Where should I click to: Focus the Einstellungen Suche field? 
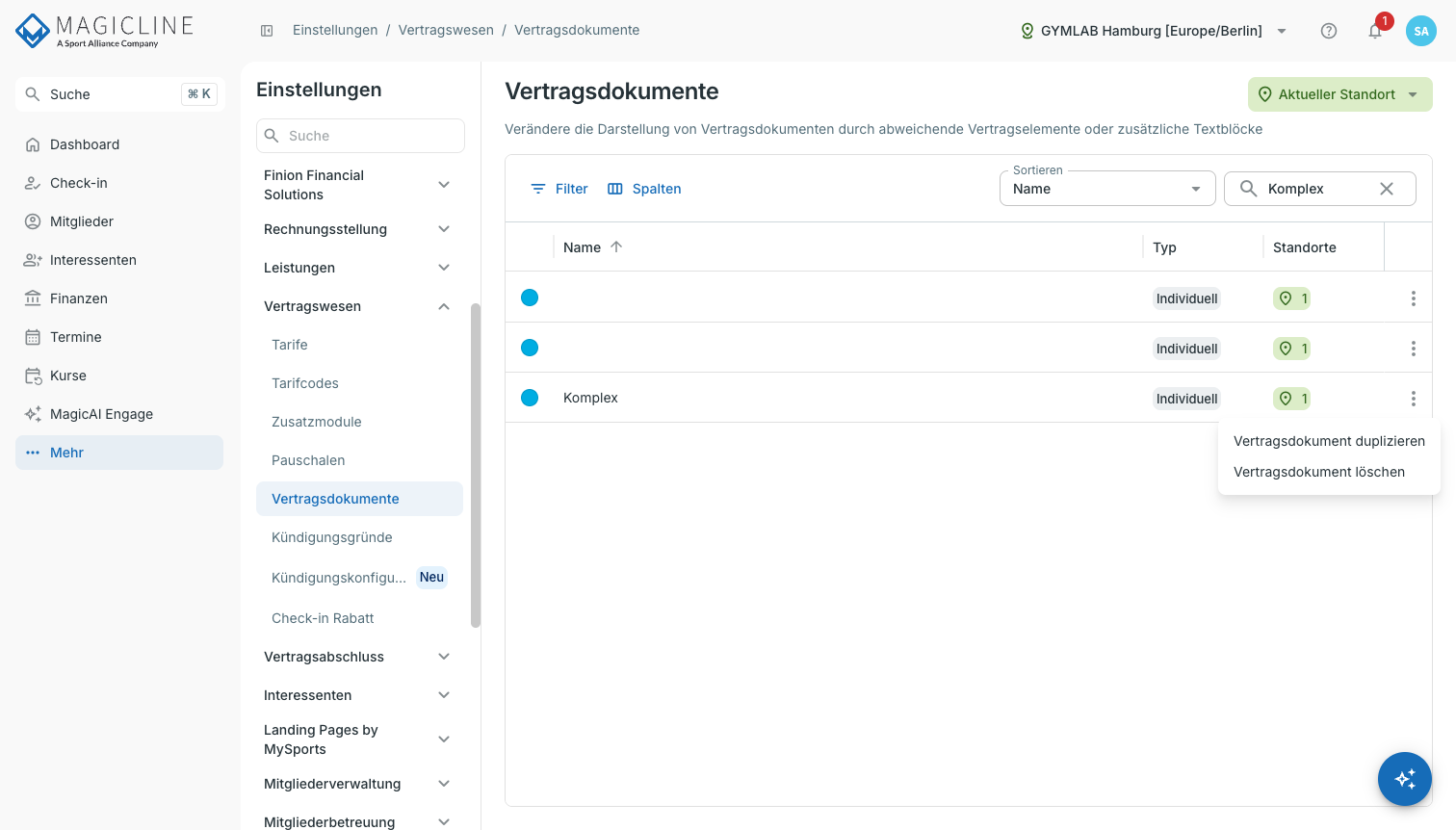(360, 136)
